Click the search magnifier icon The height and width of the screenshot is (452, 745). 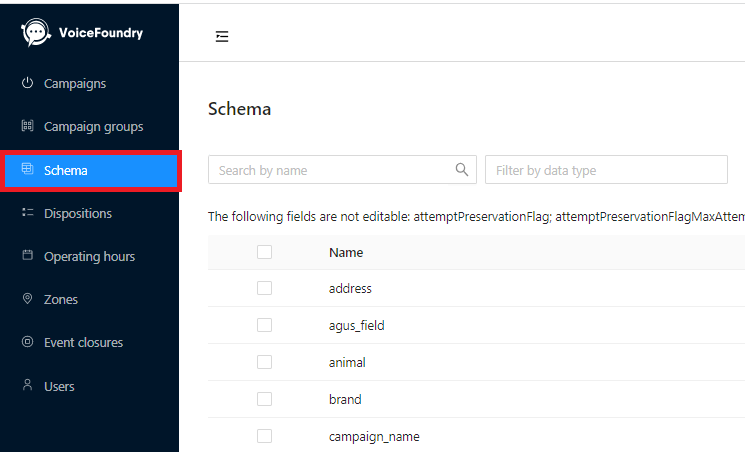[462, 169]
